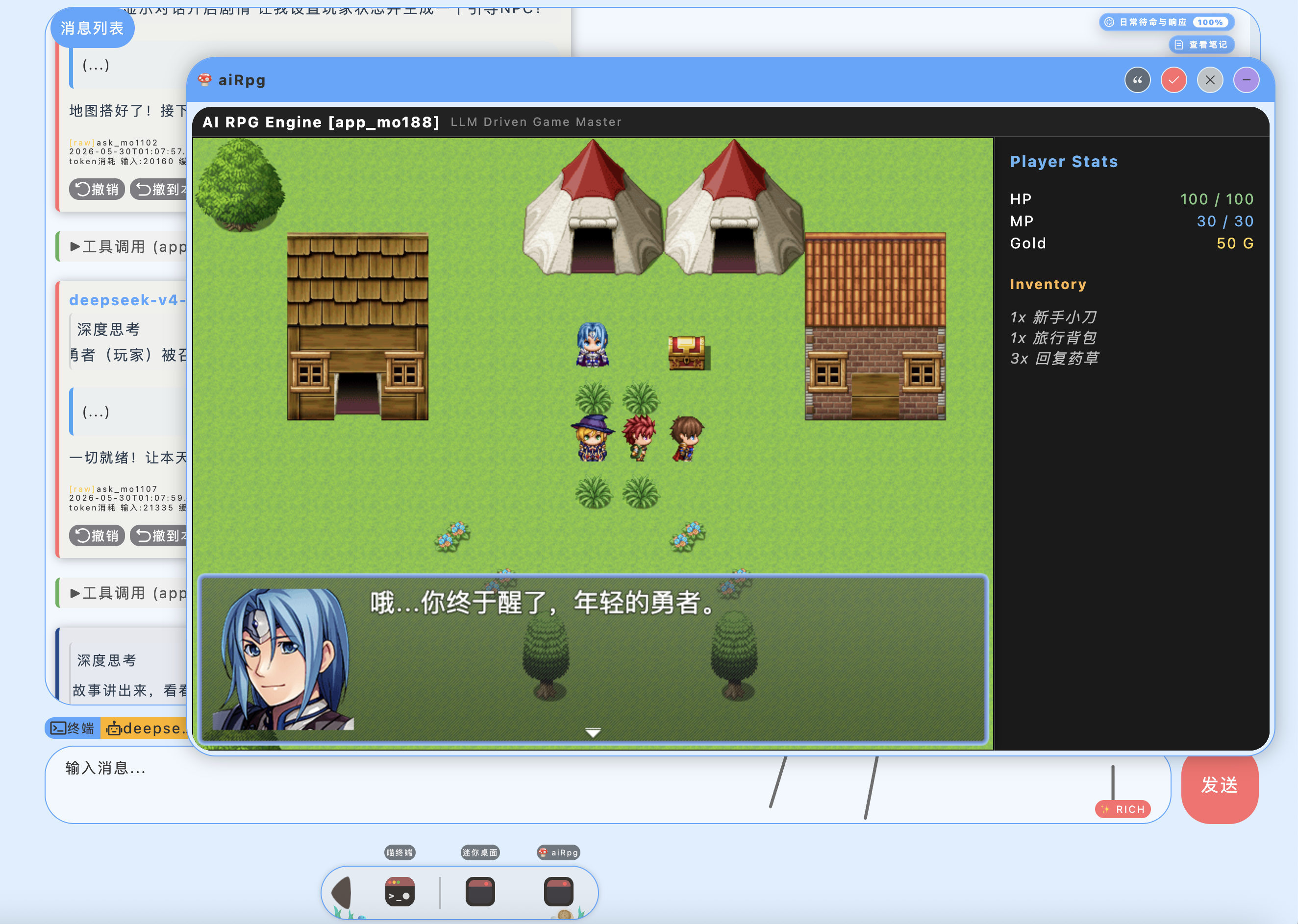This screenshot has height=924, width=1298.
Task: Click the Player Stats heading
Action: [x=1064, y=162]
